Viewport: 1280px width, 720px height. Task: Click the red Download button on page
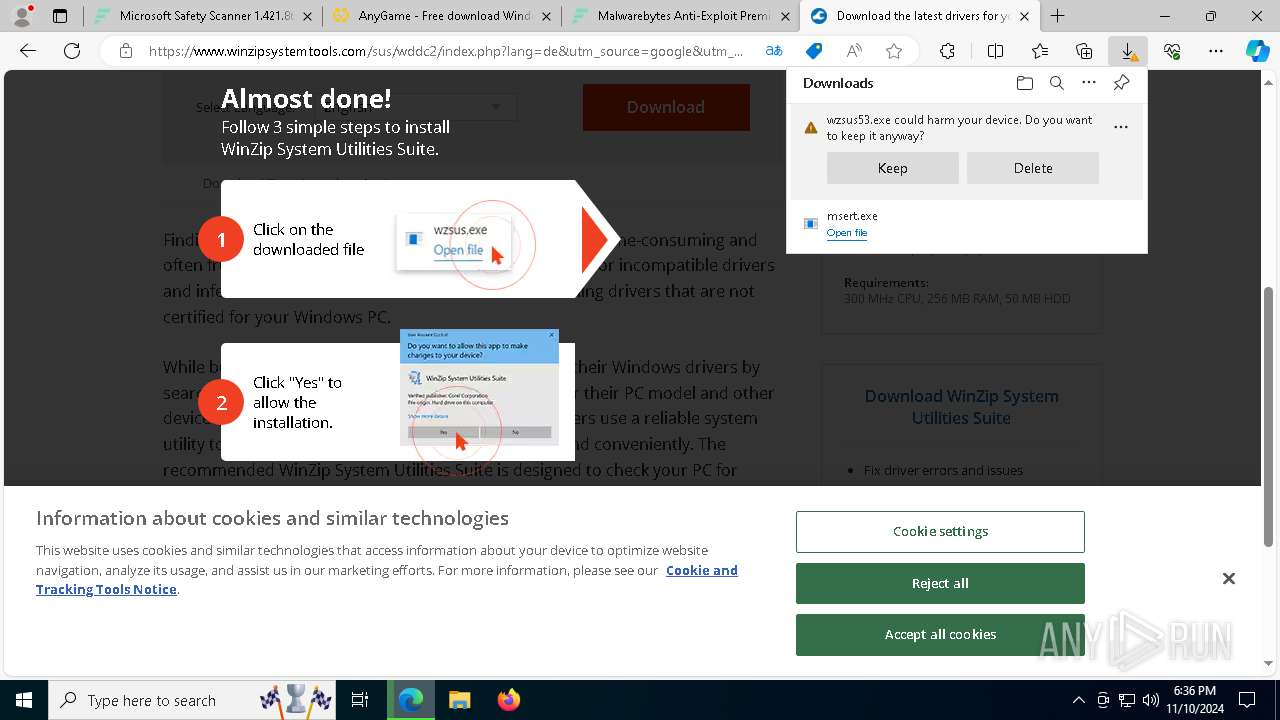(x=666, y=107)
